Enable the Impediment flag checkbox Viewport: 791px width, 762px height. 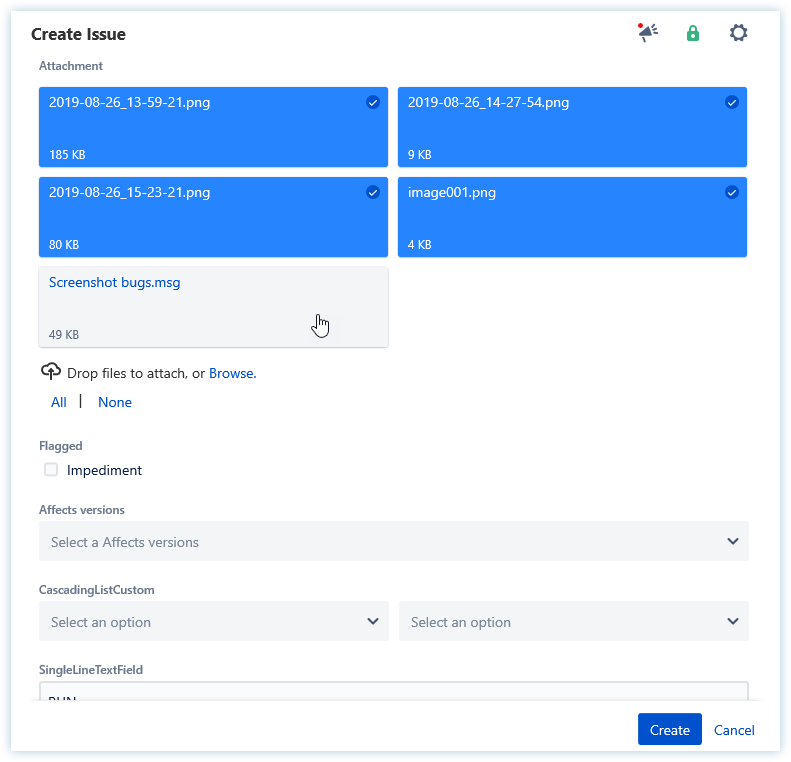[x=51, y=470]
